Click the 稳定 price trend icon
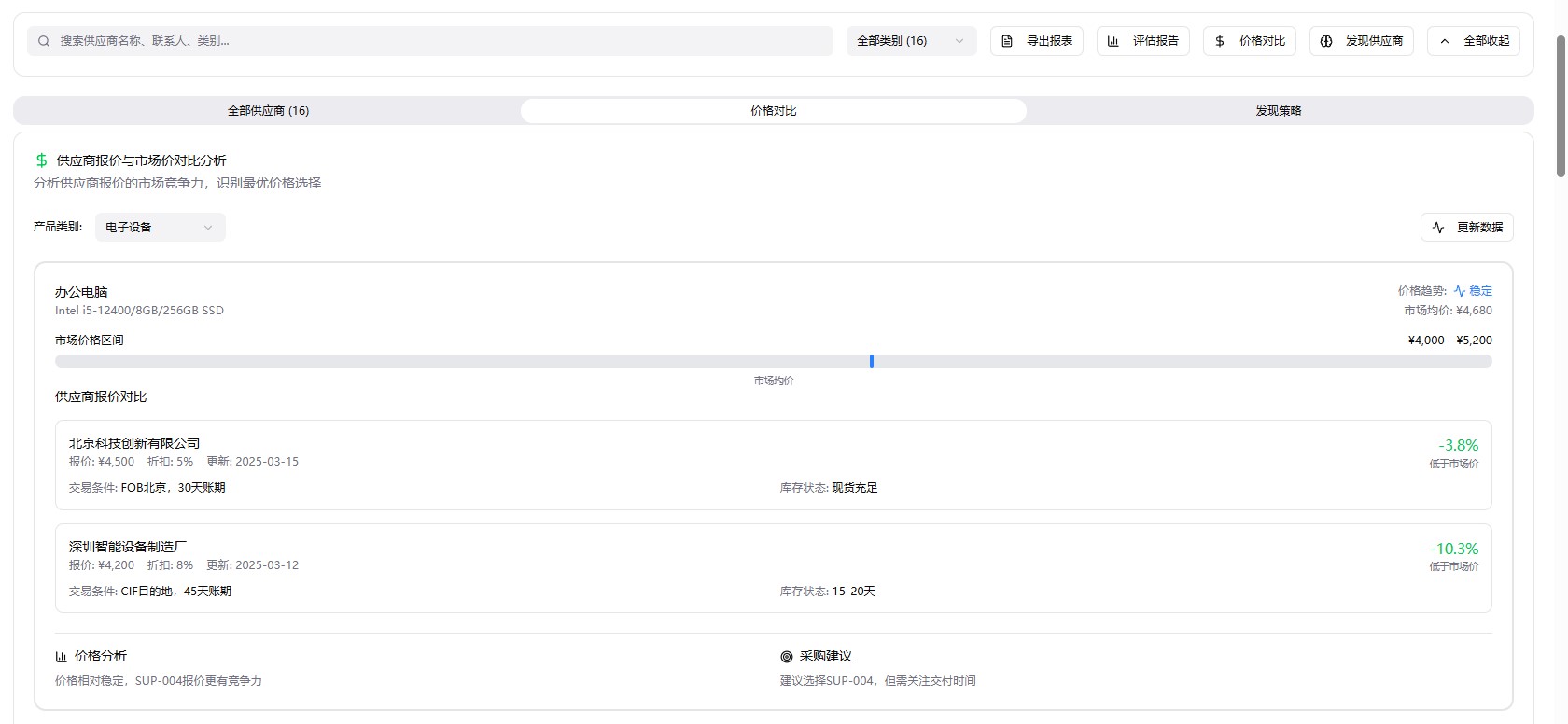Screen dimensions: 1568x724 [x=1460, y=291]
